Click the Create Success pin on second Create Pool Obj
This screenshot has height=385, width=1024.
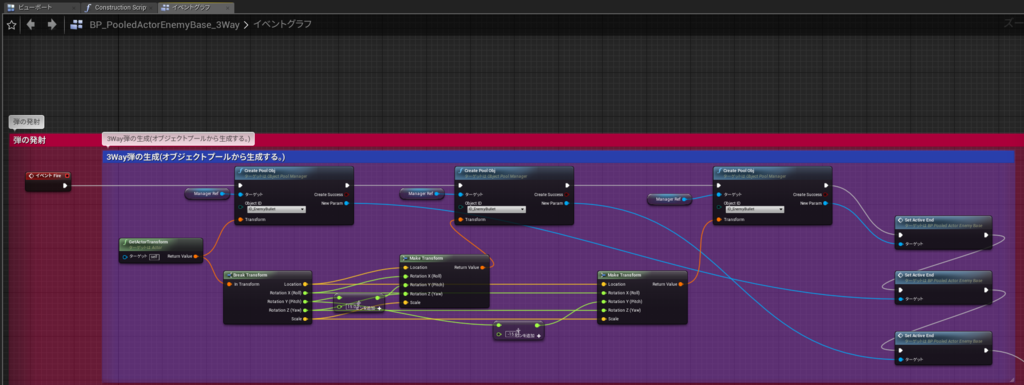point(567,194)
